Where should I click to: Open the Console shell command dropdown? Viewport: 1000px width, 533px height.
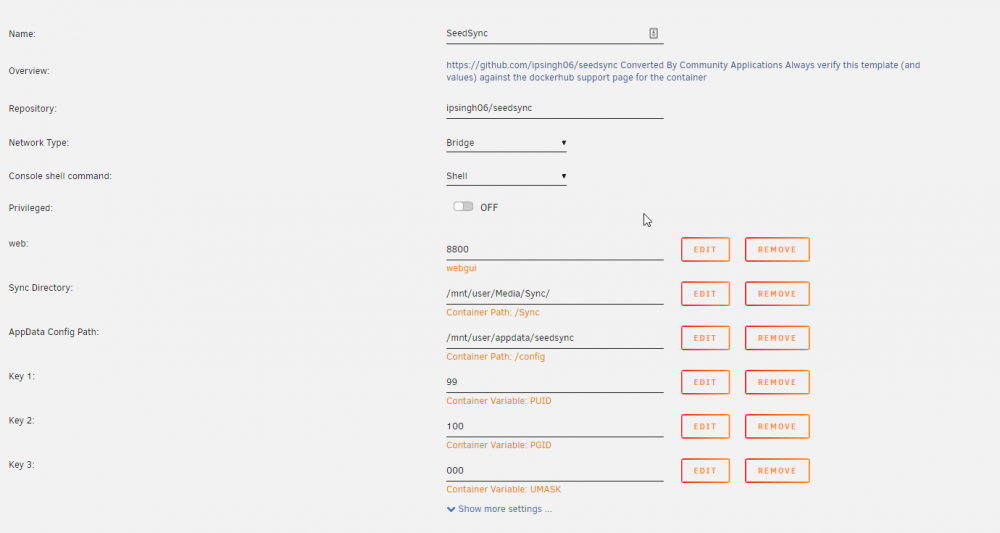(506, 176)
